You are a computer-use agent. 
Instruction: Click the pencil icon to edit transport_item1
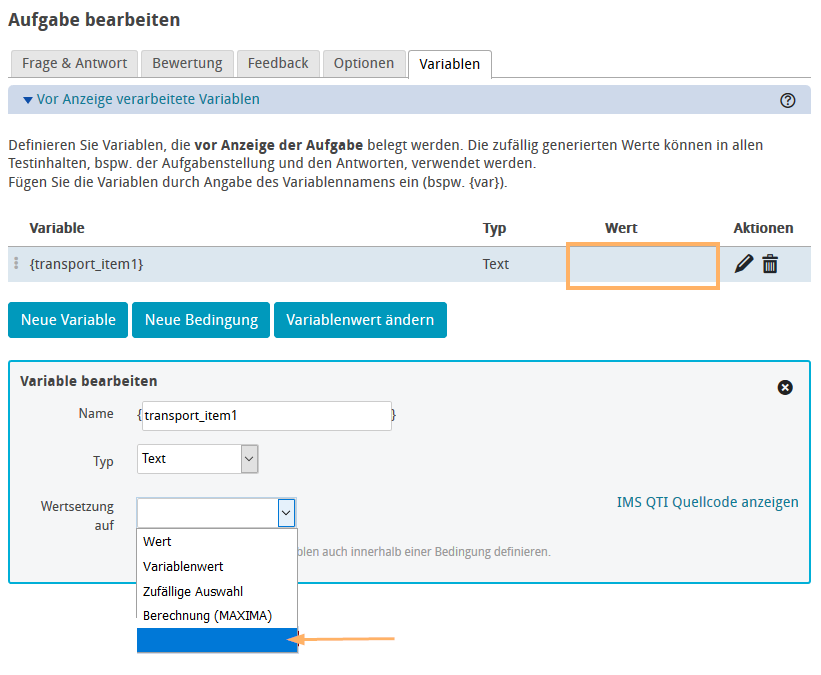[x=743, y=264]
